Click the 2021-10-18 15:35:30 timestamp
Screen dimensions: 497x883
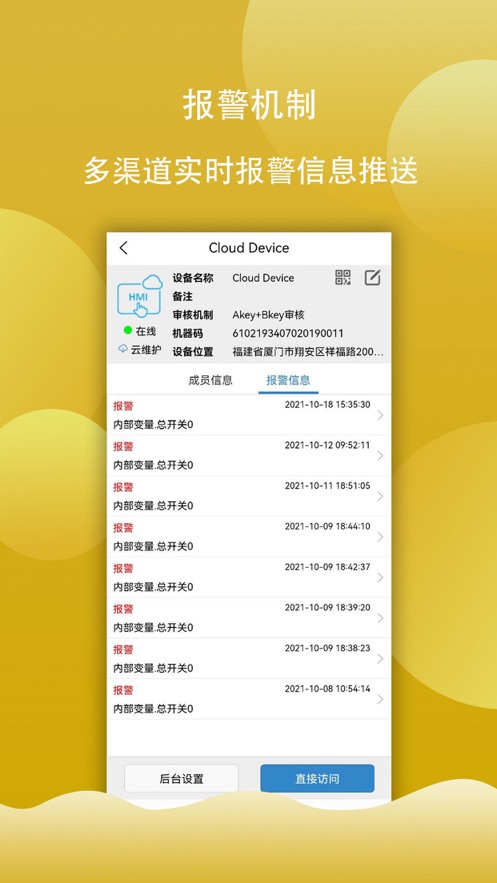click(328, 404)
